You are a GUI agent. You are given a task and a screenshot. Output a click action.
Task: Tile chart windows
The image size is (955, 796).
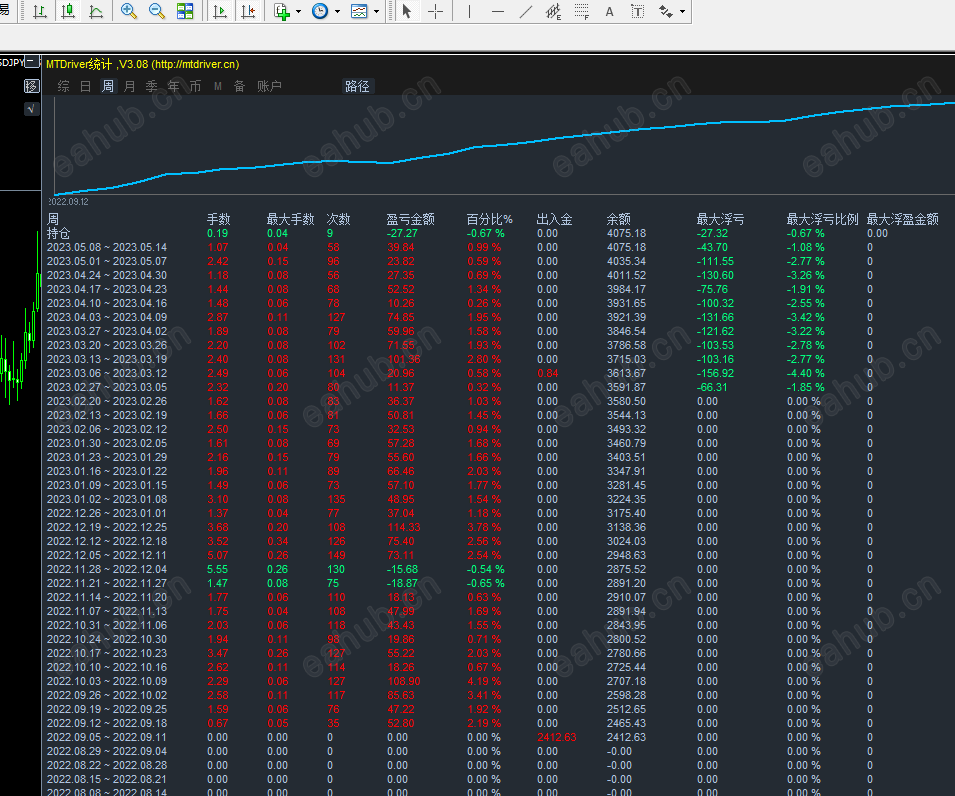click(x=185, y=12)
